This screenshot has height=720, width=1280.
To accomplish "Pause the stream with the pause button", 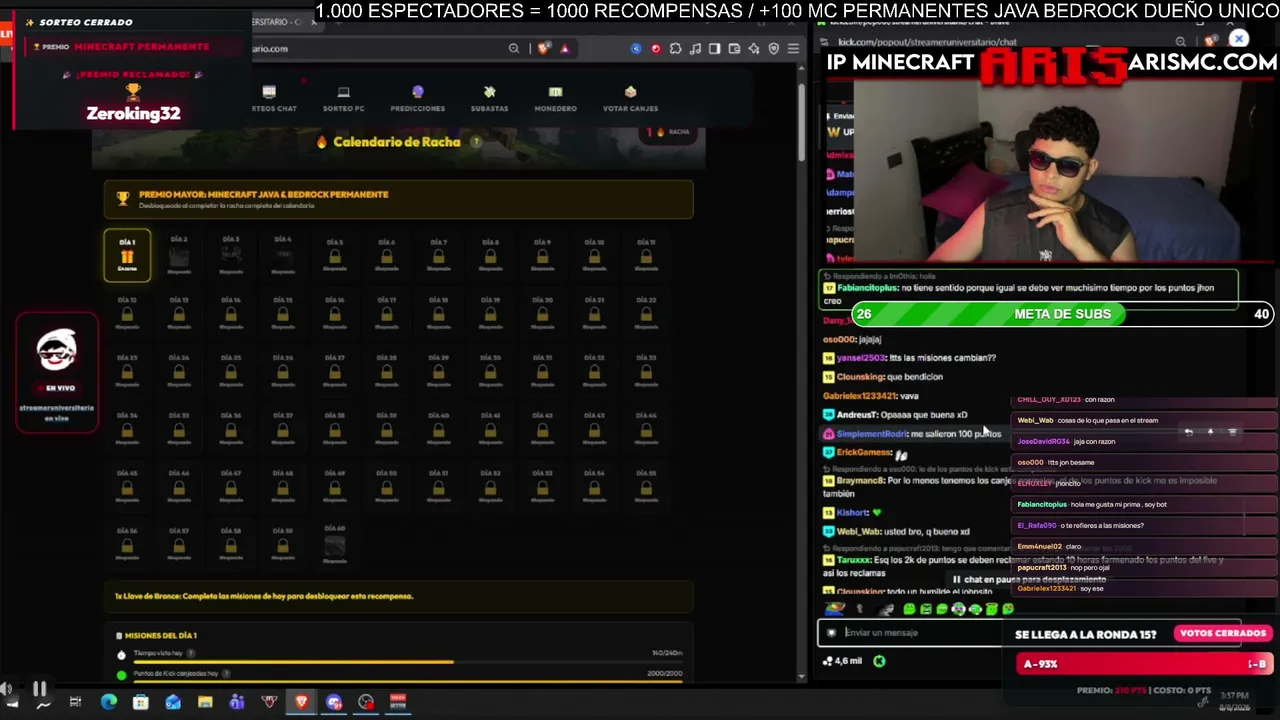I will pyautogui.click(x=39, y=688).
